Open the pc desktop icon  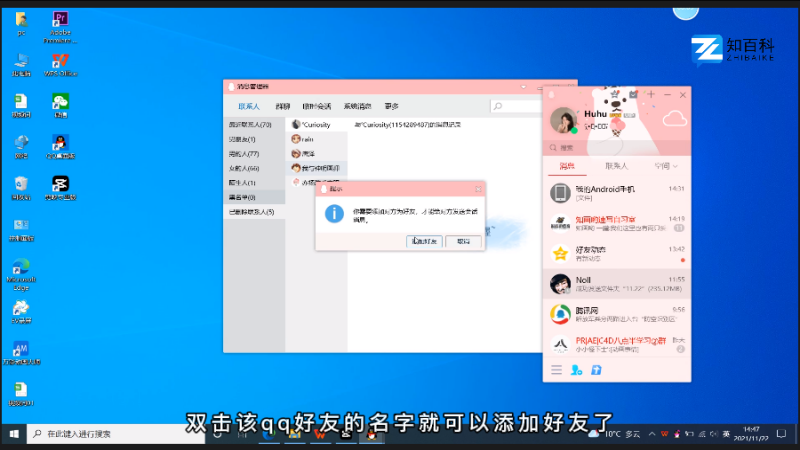coord(21,23)
